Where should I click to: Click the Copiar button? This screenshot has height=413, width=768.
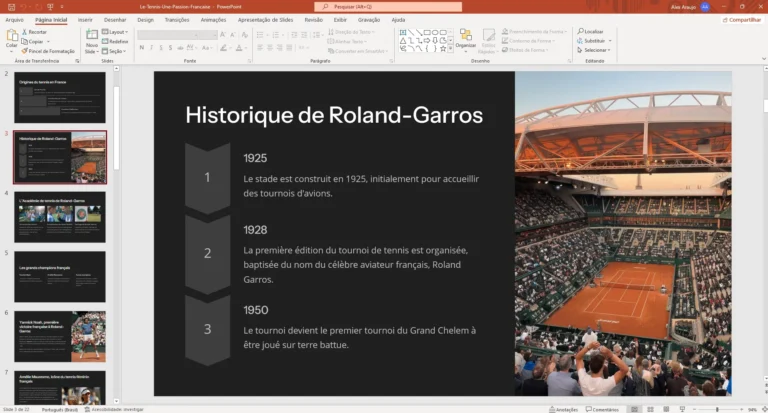pos(32,41)
